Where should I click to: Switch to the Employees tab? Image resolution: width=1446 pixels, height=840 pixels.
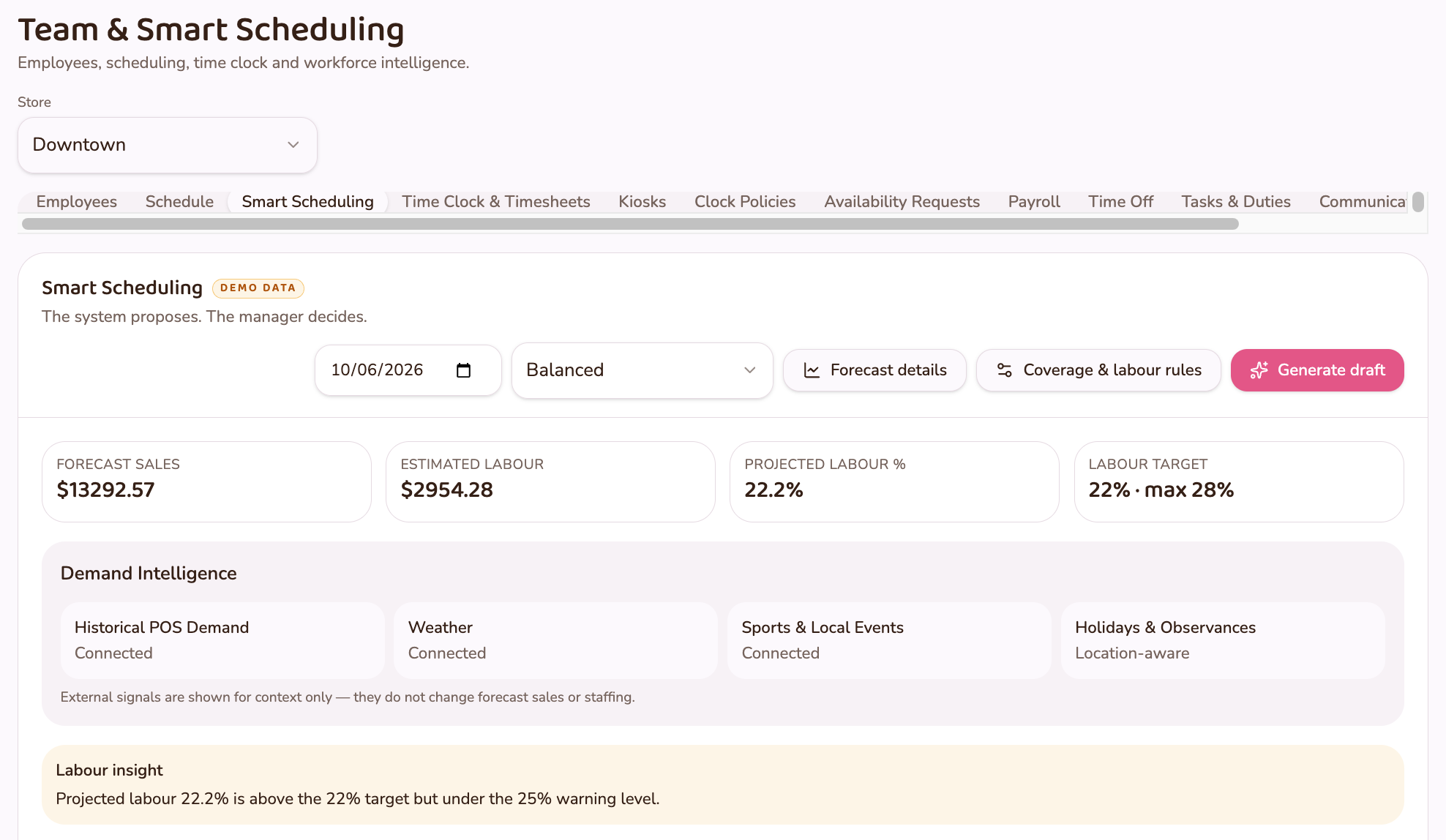coord(77,201)
